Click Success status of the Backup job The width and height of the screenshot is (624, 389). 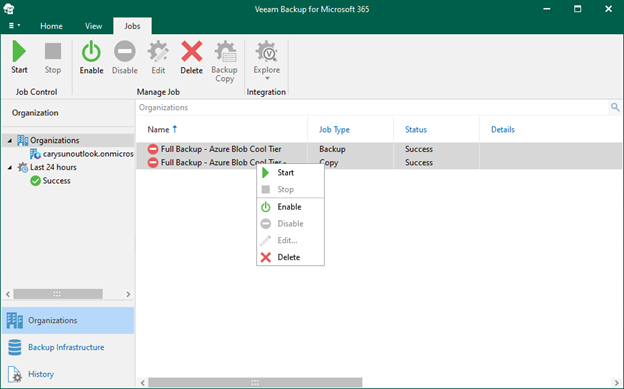tap(419, 149)
